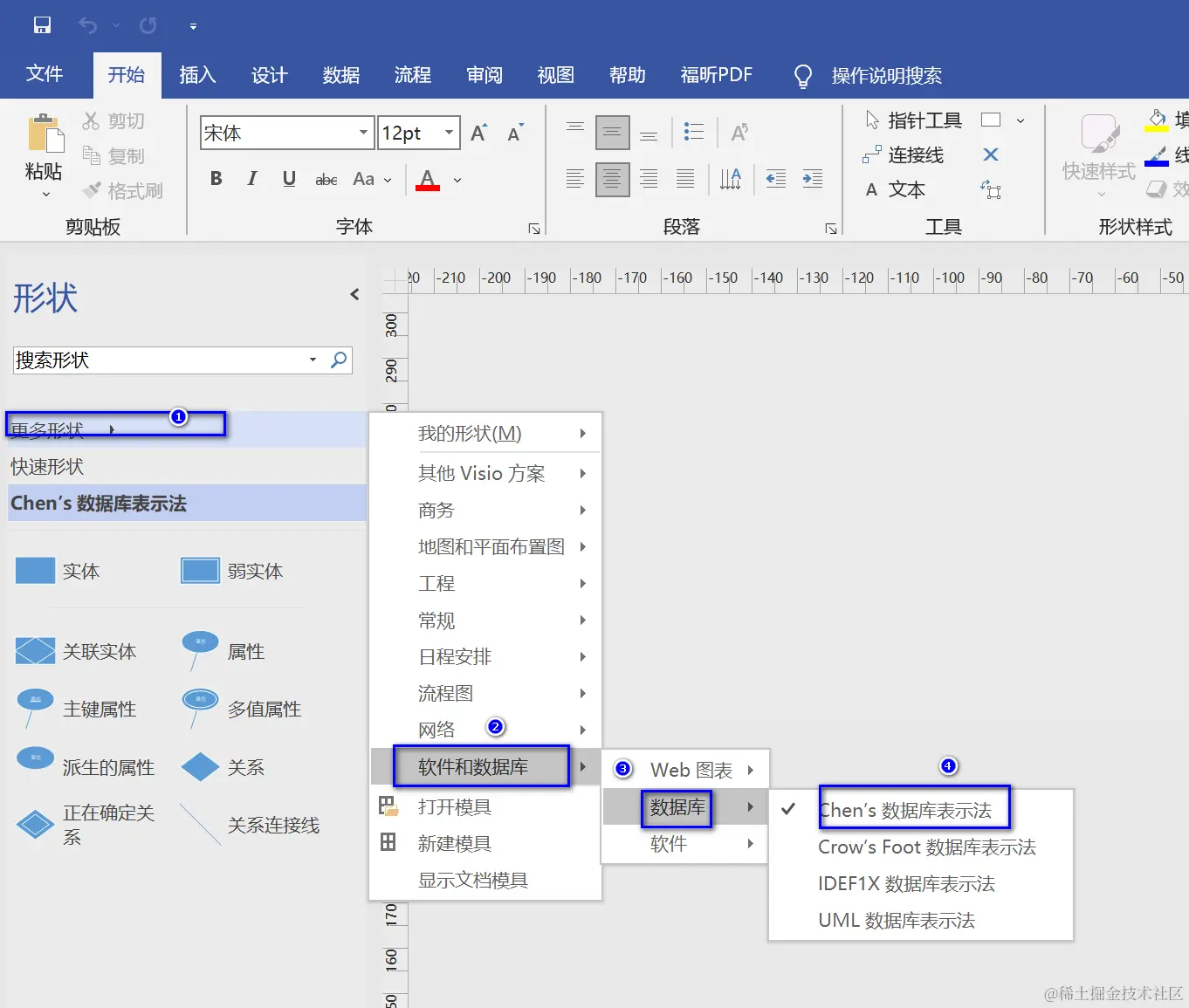This screenshot has height=1008, width=1189.
Task: Click the Format Painter brush icon
Action: pyautogui.click(x=92, y=189)
